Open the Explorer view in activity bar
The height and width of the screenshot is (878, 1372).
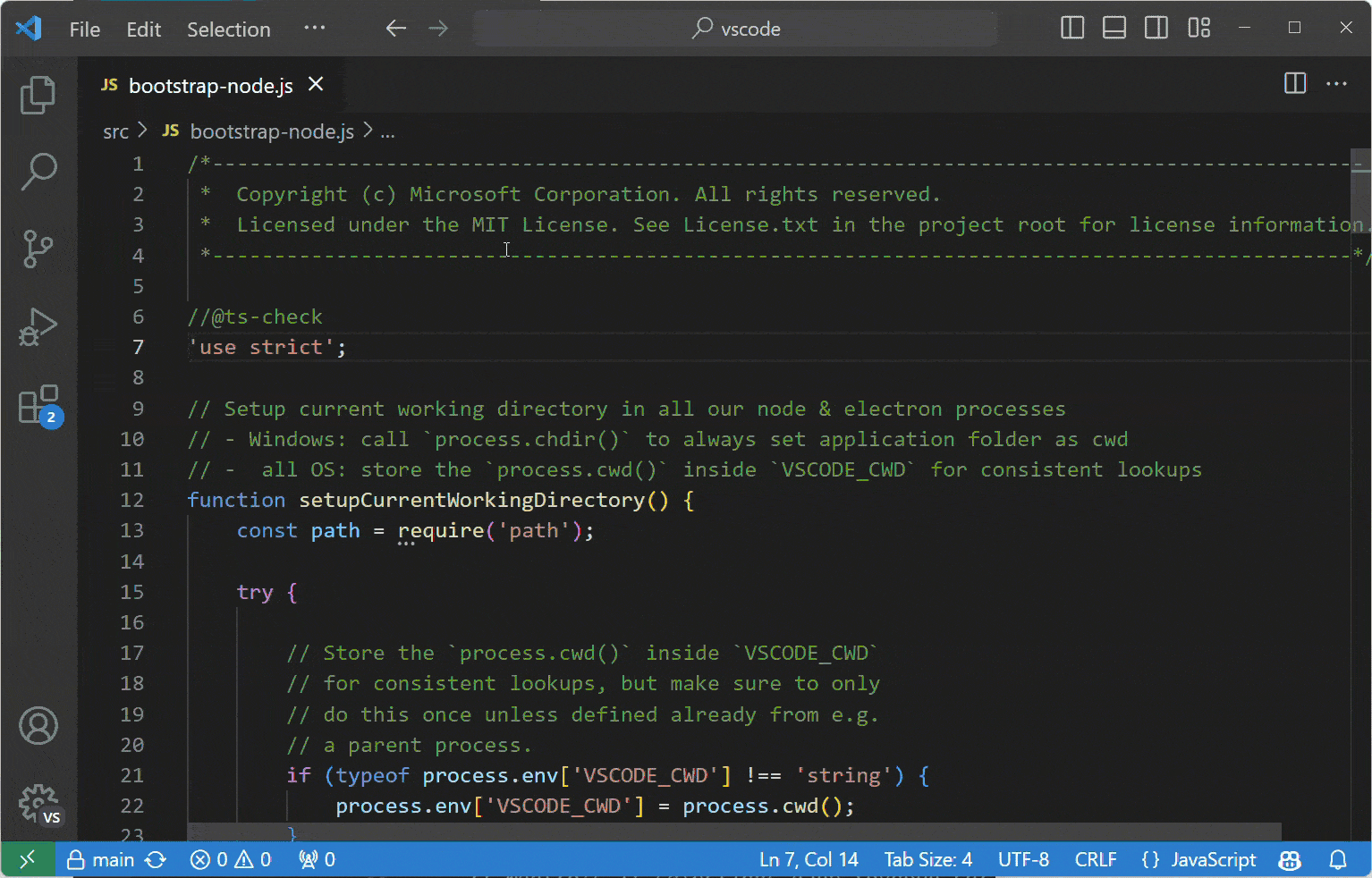tap(38, 95)
